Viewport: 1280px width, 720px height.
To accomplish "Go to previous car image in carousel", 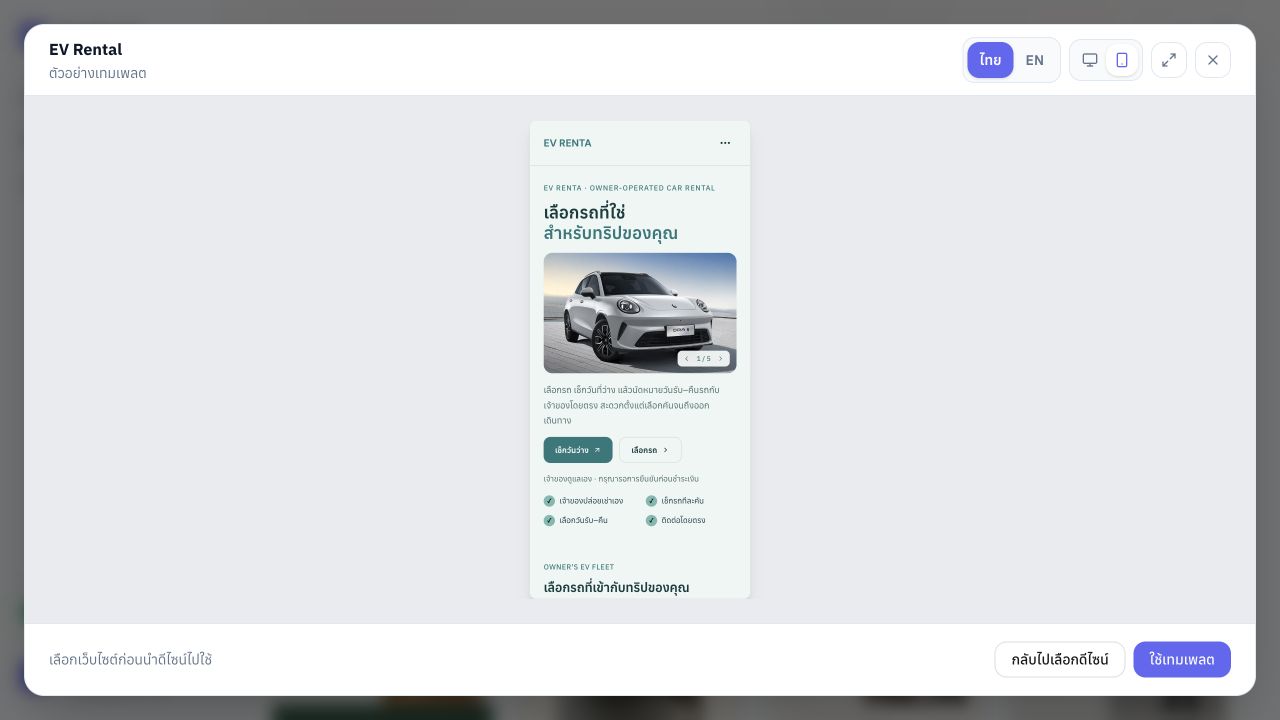I will (x=687, y=359).
